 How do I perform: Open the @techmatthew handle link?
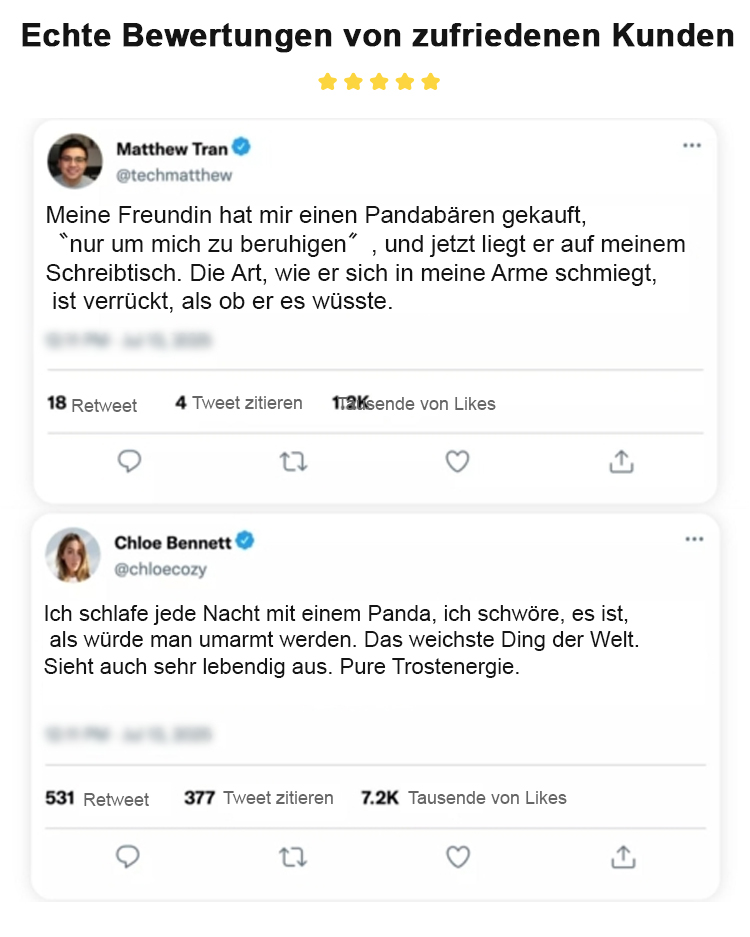pos(174,176)
